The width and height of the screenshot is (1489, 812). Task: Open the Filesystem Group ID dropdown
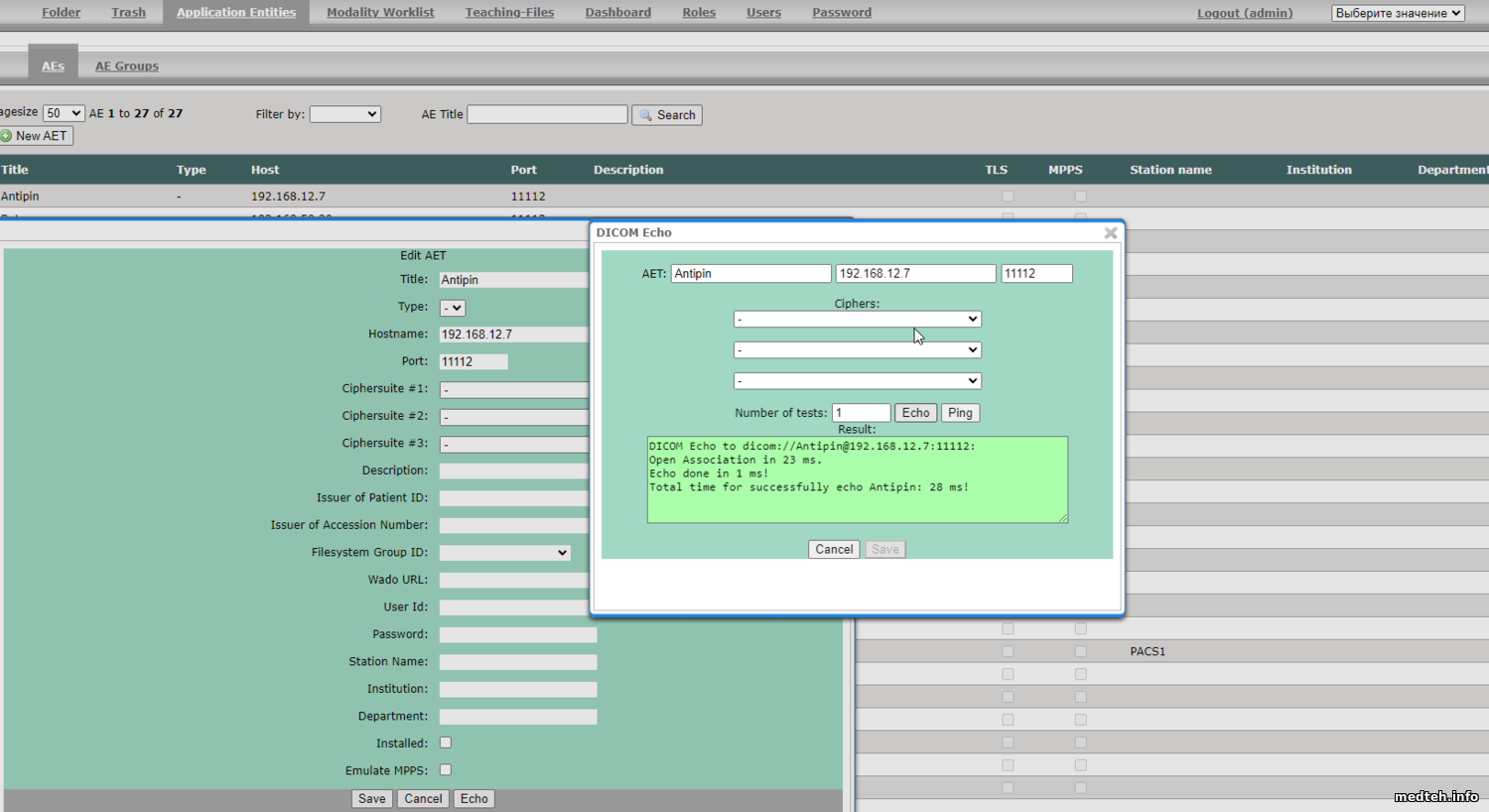coord(504,553)
